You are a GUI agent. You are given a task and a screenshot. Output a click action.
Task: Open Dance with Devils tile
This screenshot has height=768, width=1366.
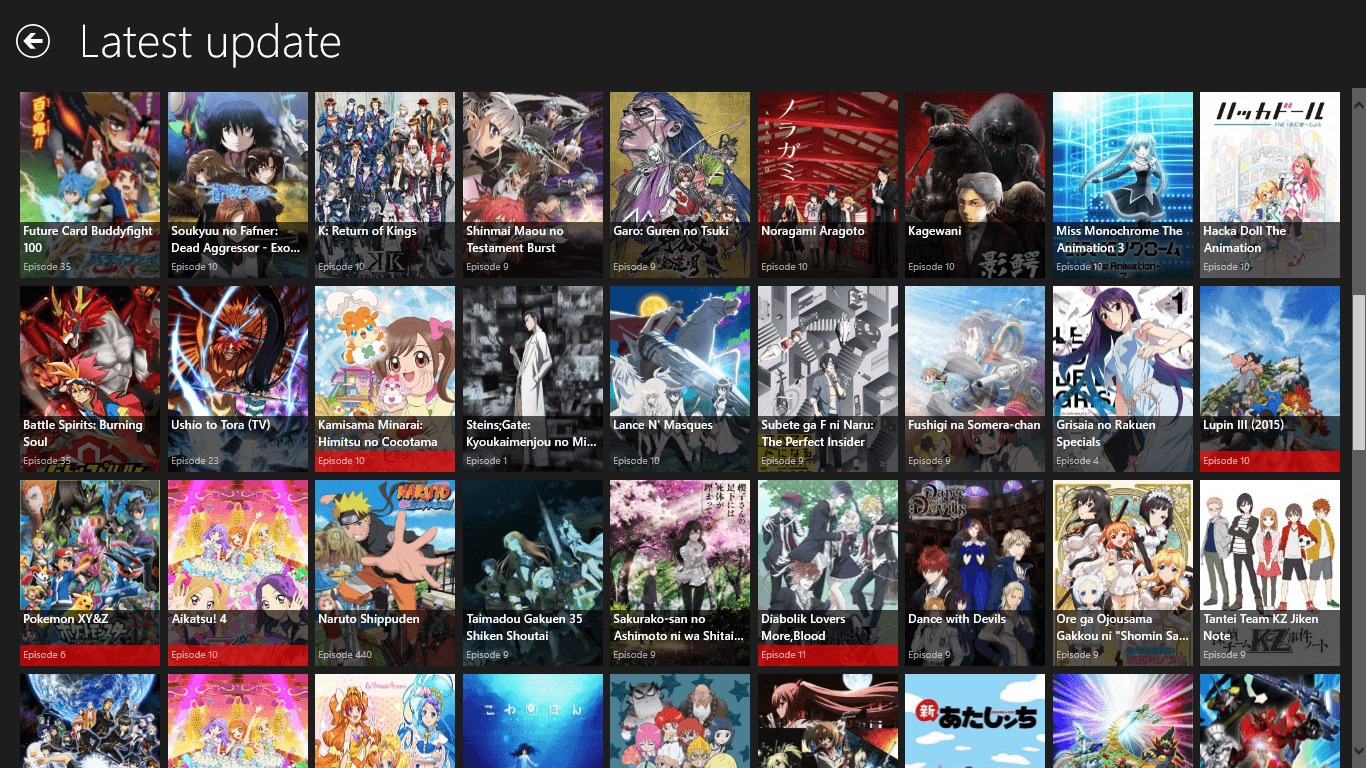(x=975, y=573)
